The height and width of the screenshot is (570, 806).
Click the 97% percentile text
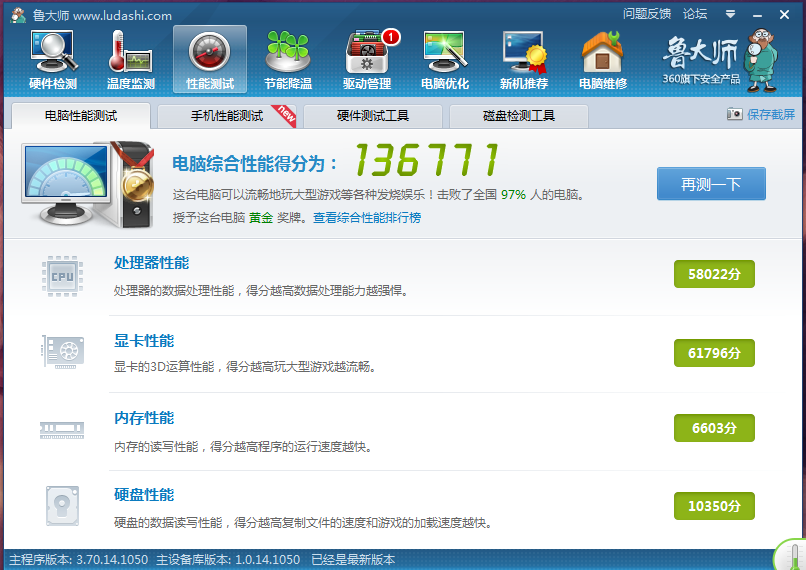514,195
